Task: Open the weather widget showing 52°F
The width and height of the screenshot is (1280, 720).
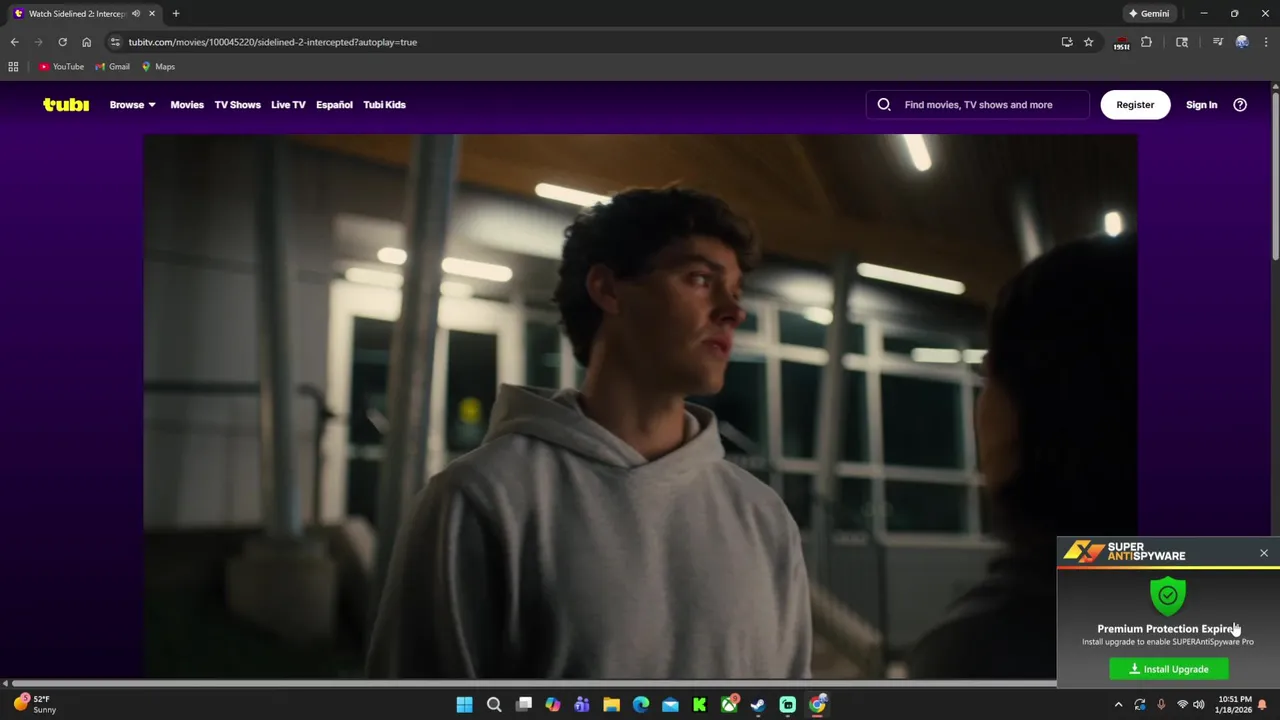Action: [33, 704]
